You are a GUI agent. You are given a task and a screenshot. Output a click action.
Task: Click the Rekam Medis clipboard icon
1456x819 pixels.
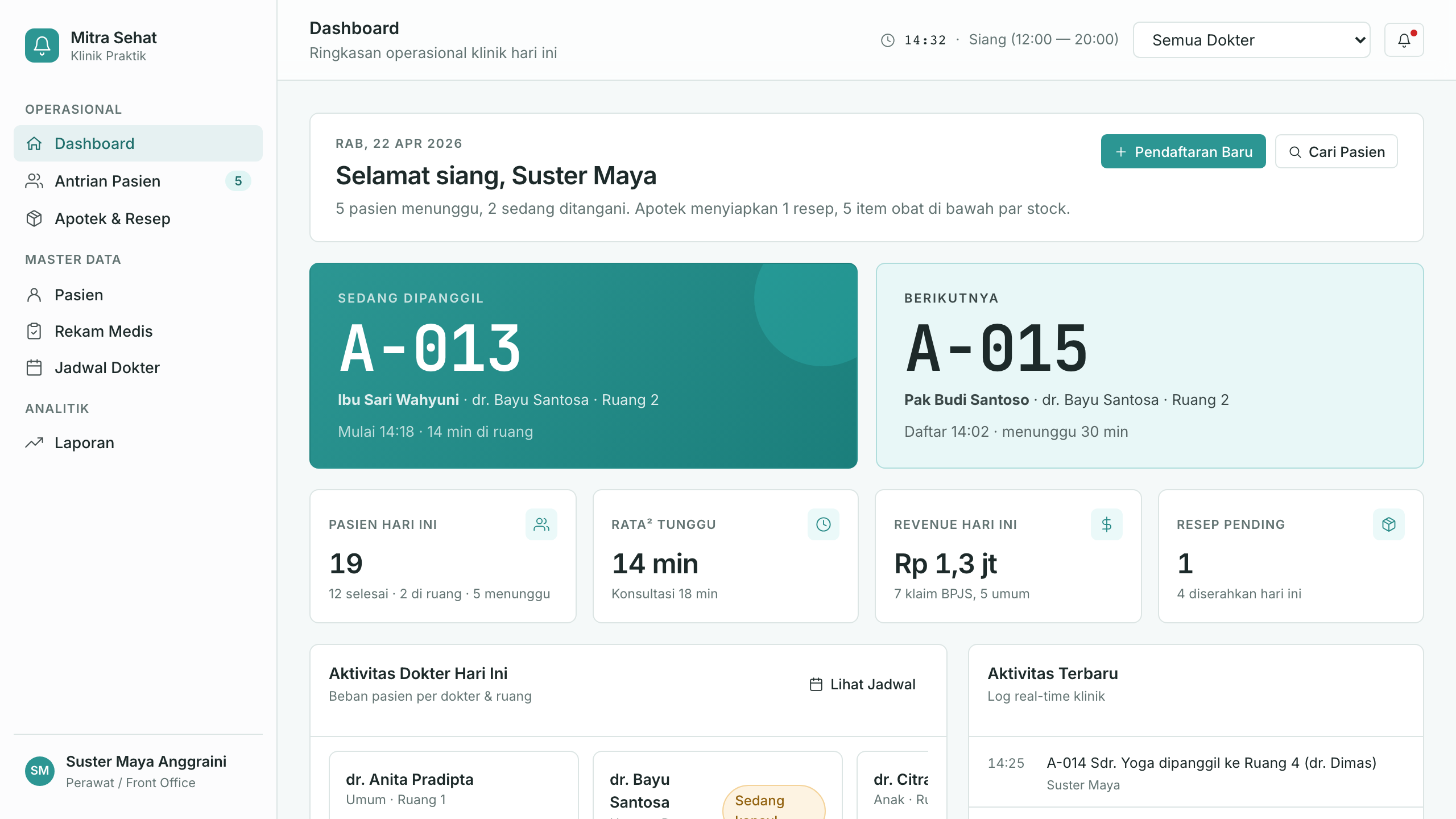(x=34, y=331)
